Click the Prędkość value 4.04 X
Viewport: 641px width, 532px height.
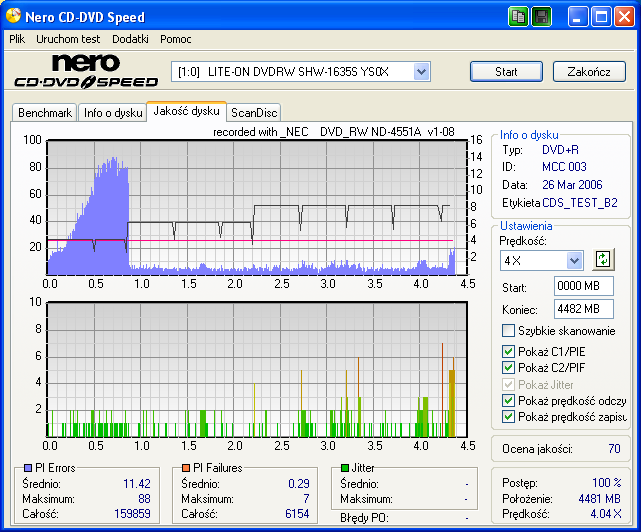pyautogui.click(x=606, y=514)
